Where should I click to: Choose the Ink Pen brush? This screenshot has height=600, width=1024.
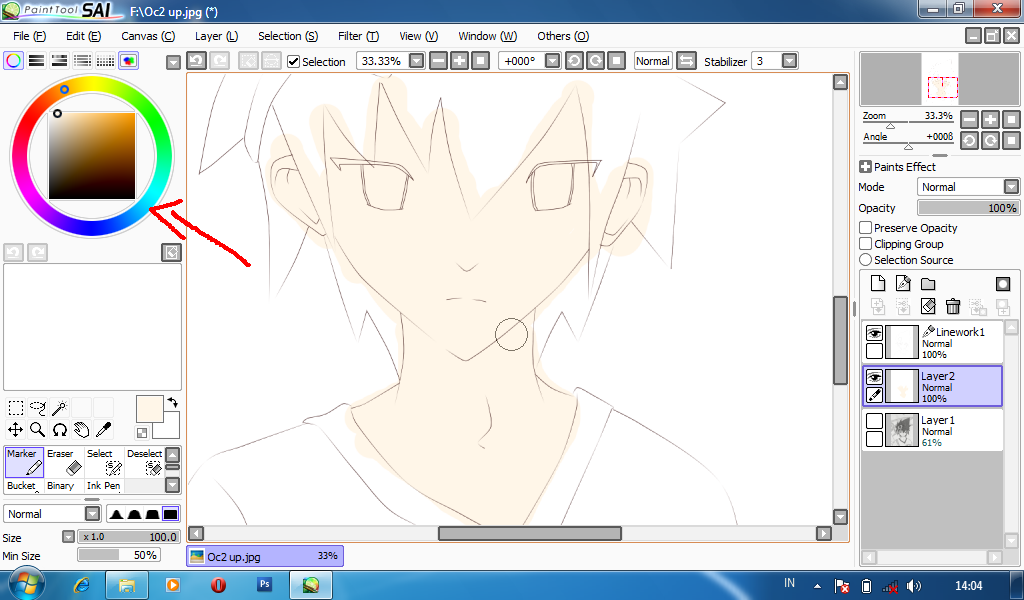(103, 486)
